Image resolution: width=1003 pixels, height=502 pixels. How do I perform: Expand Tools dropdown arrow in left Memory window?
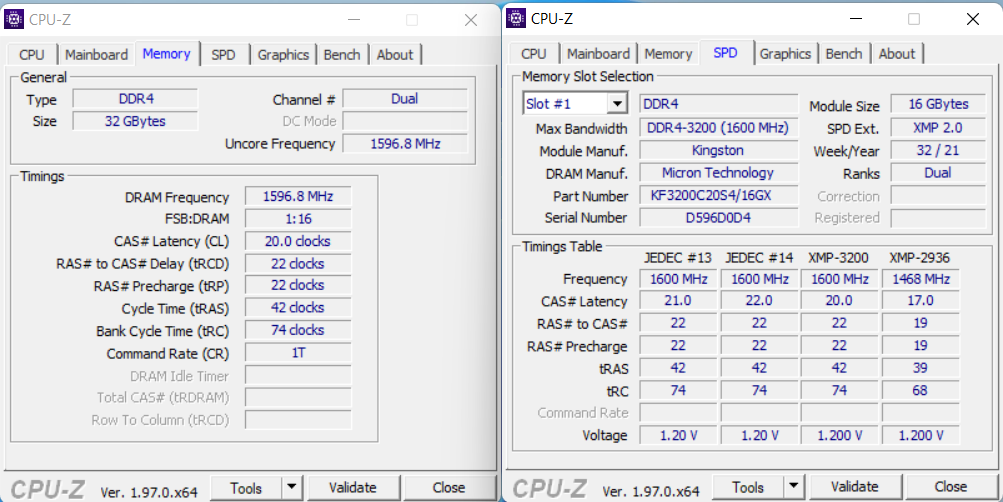(x=292, y=487)
